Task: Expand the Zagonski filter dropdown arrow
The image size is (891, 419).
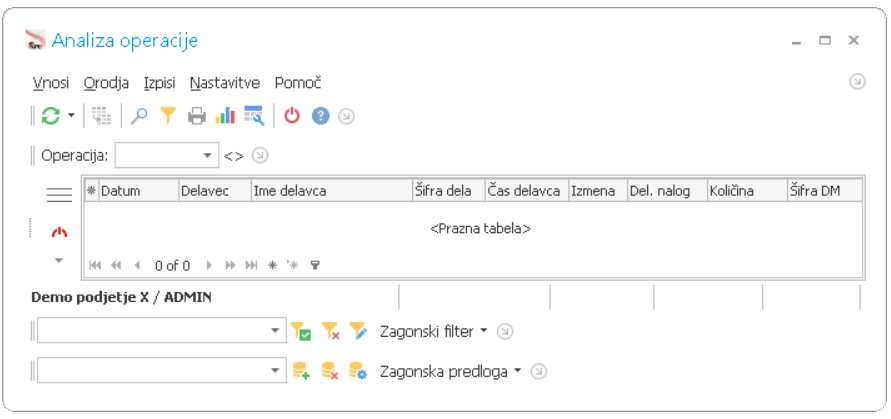Action: (484, 330)
